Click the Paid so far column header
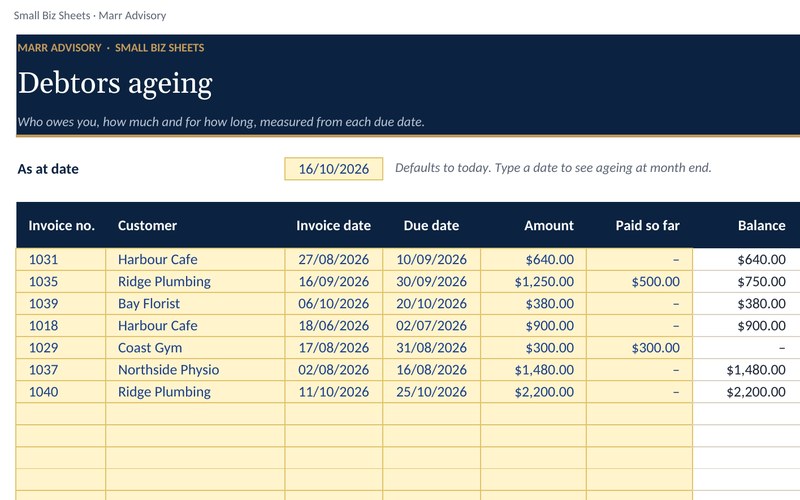 coord(640,226)
